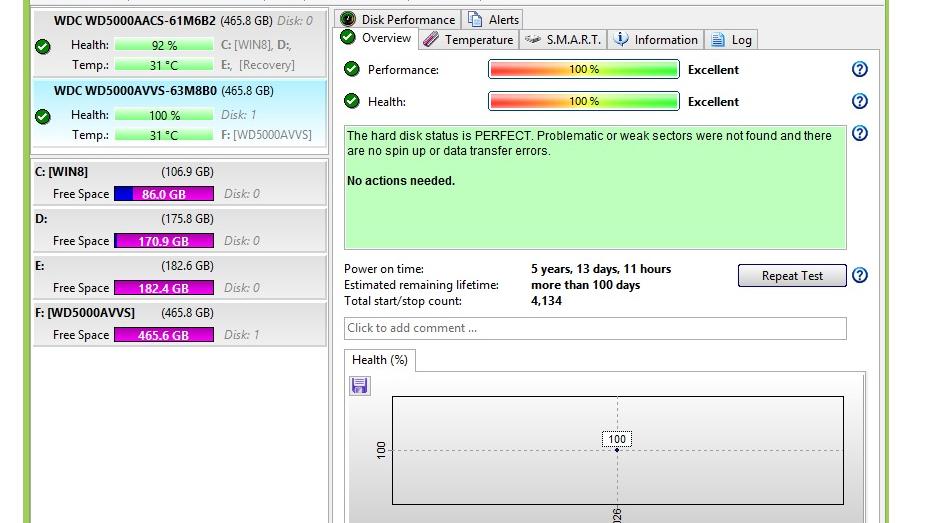Screen dimensions: 929x523
Task: Click the (106.9 GB) size of C: partition
Action: click(x=187, y=172)
